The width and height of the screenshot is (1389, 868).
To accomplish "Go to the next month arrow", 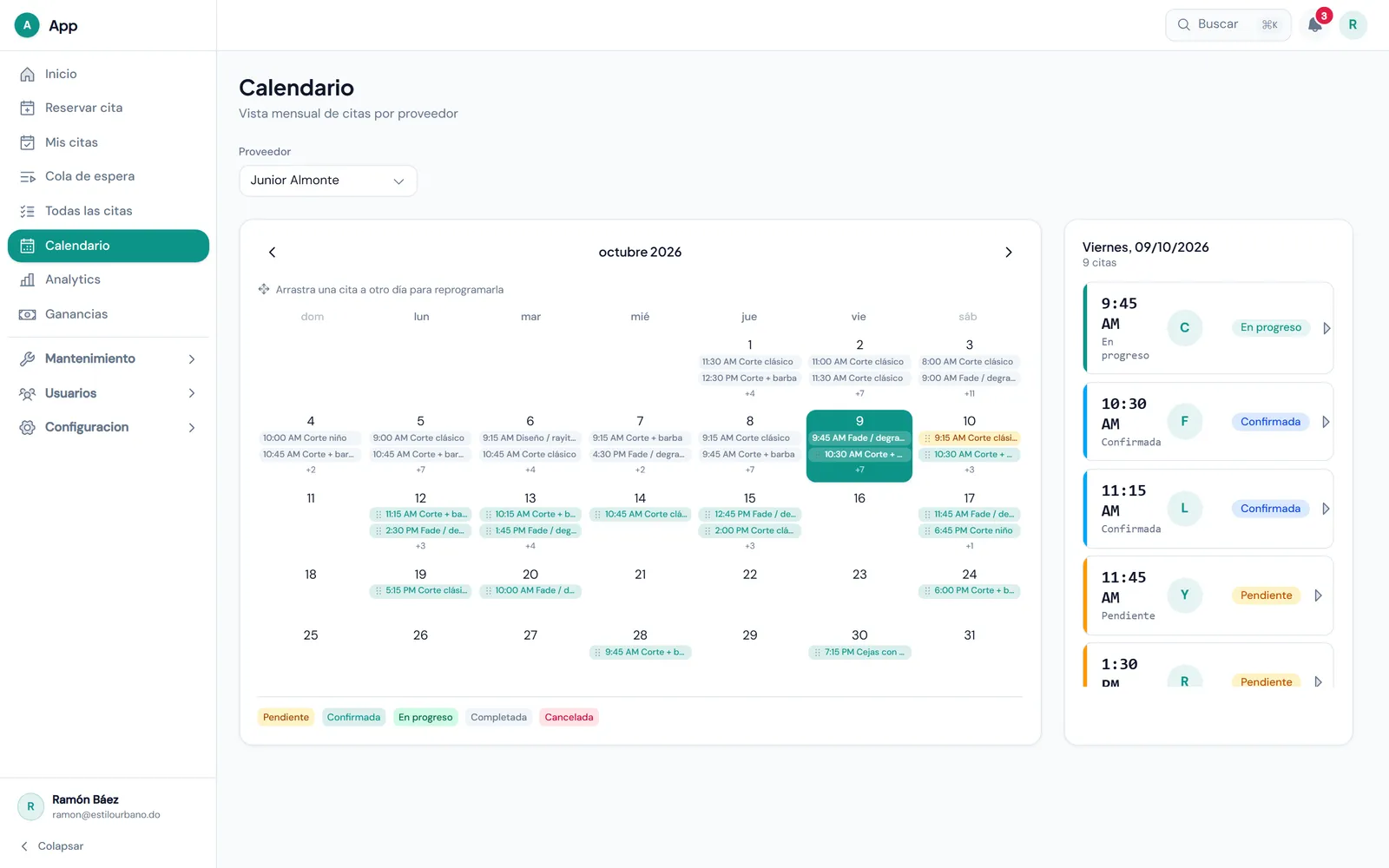I will click(1008, 252).
